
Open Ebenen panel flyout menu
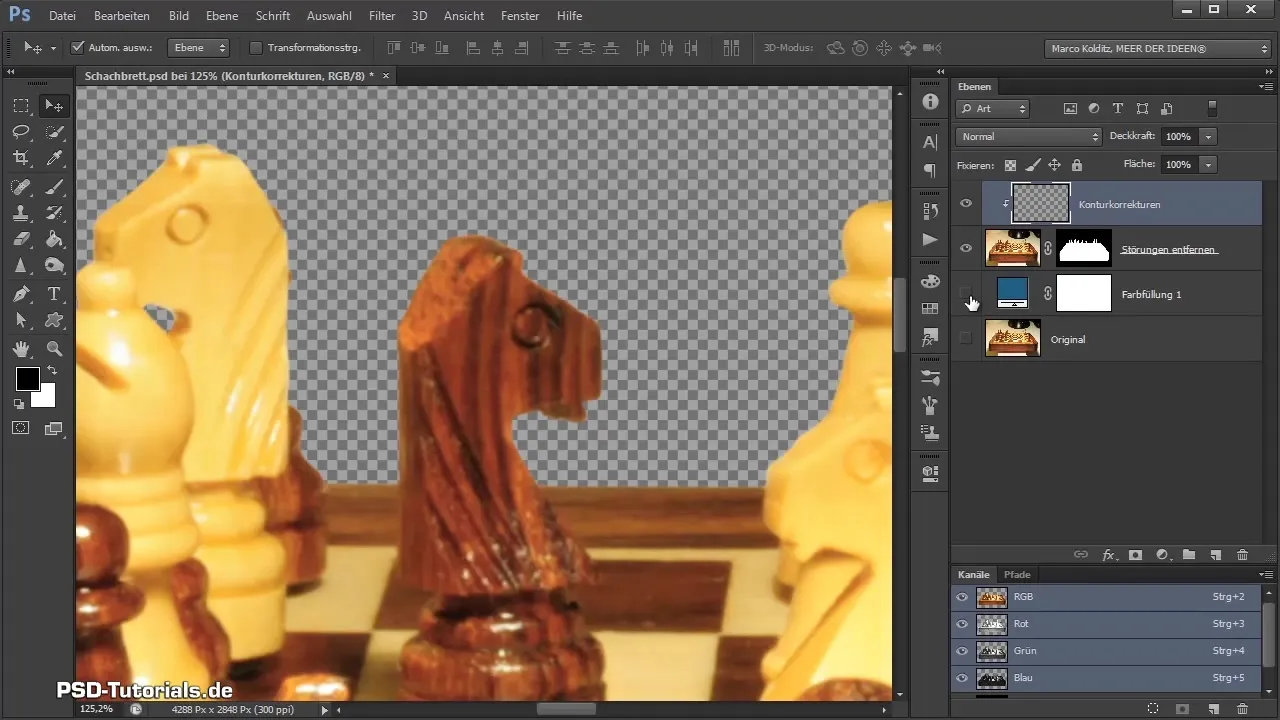pos(1267,86)
